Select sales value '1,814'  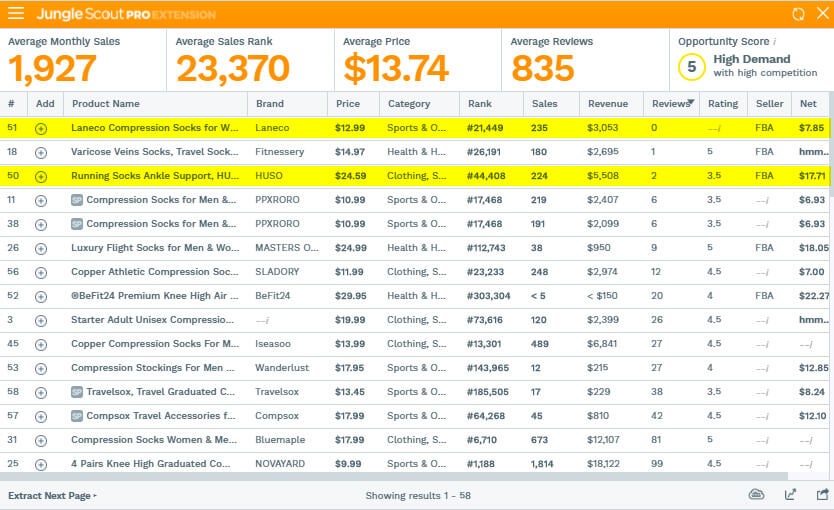[541, 464]
